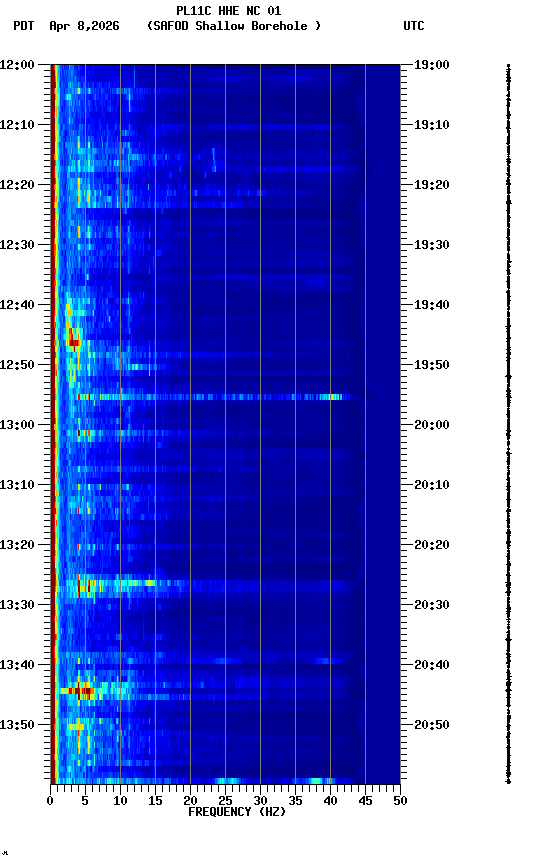Image resolution: width=552 pixels, height=864 pixels.
Task: Click the 20:30 UTC time label
Action: (432, 606)
